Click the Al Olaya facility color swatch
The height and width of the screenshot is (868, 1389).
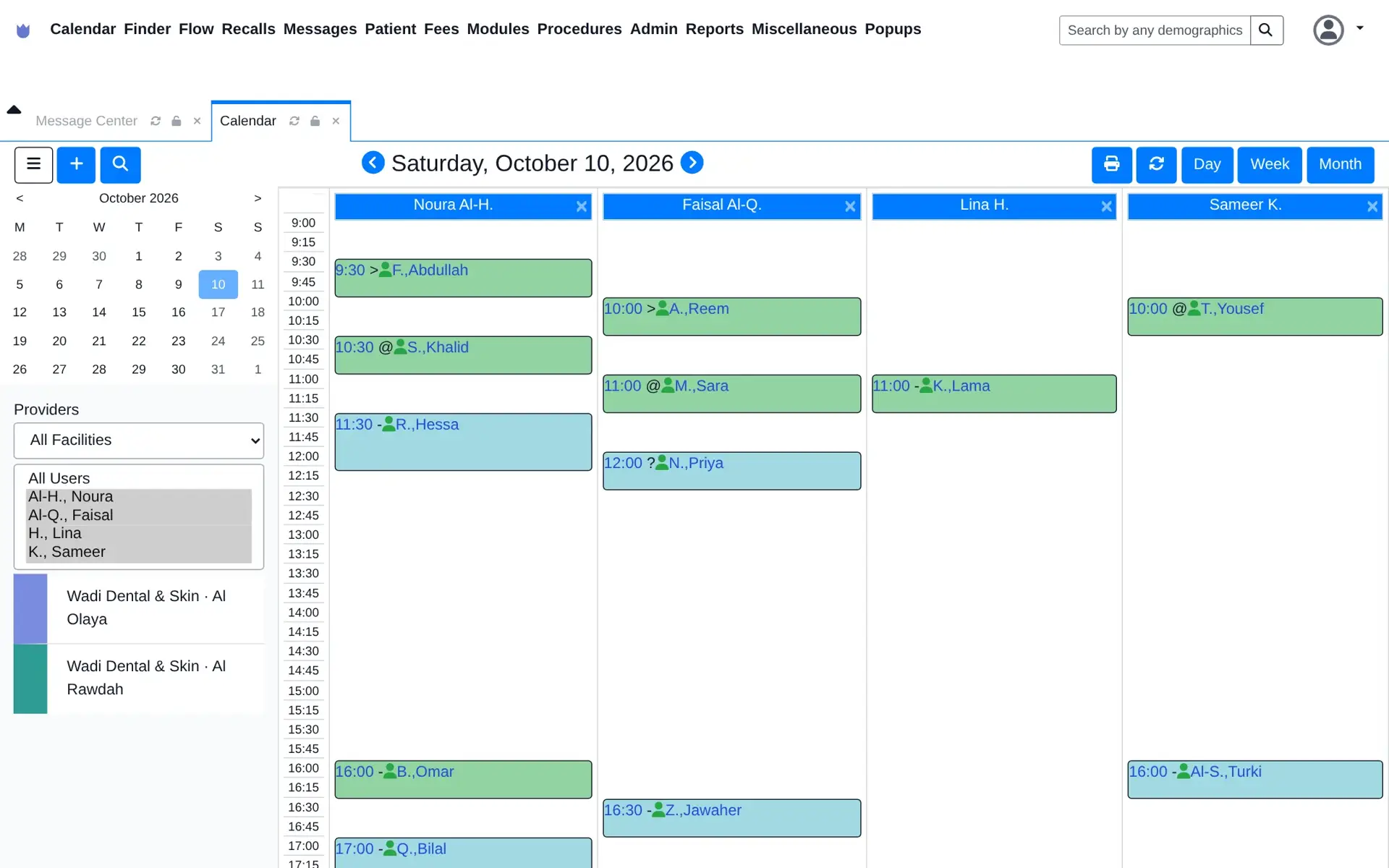(x=30, y=608)
